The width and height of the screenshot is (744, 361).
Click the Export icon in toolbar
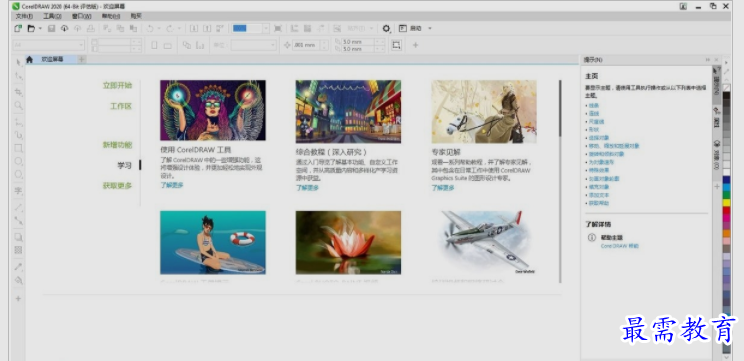pos(207,28)
